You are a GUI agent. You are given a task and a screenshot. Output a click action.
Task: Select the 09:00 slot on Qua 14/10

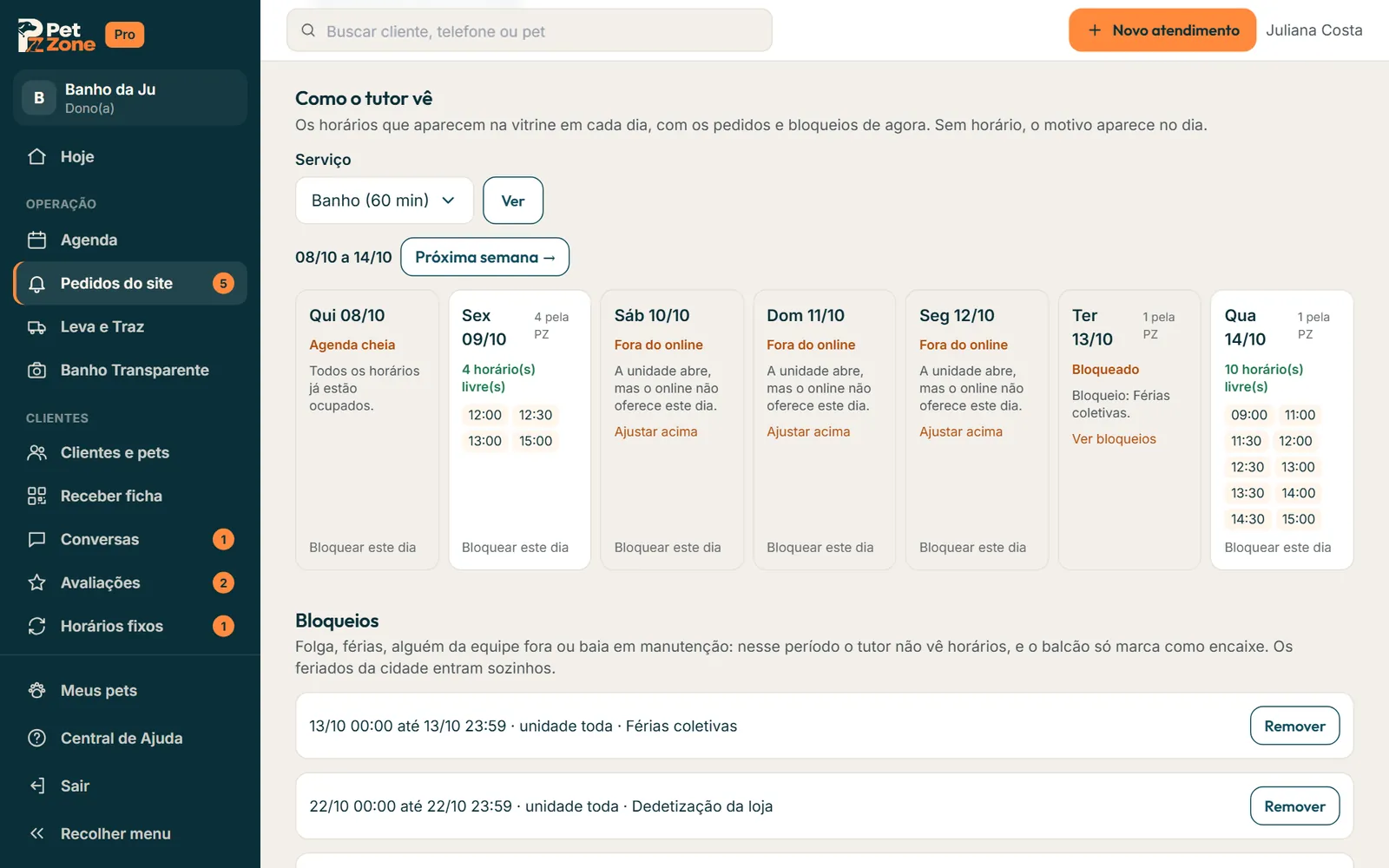point(1249,415)
